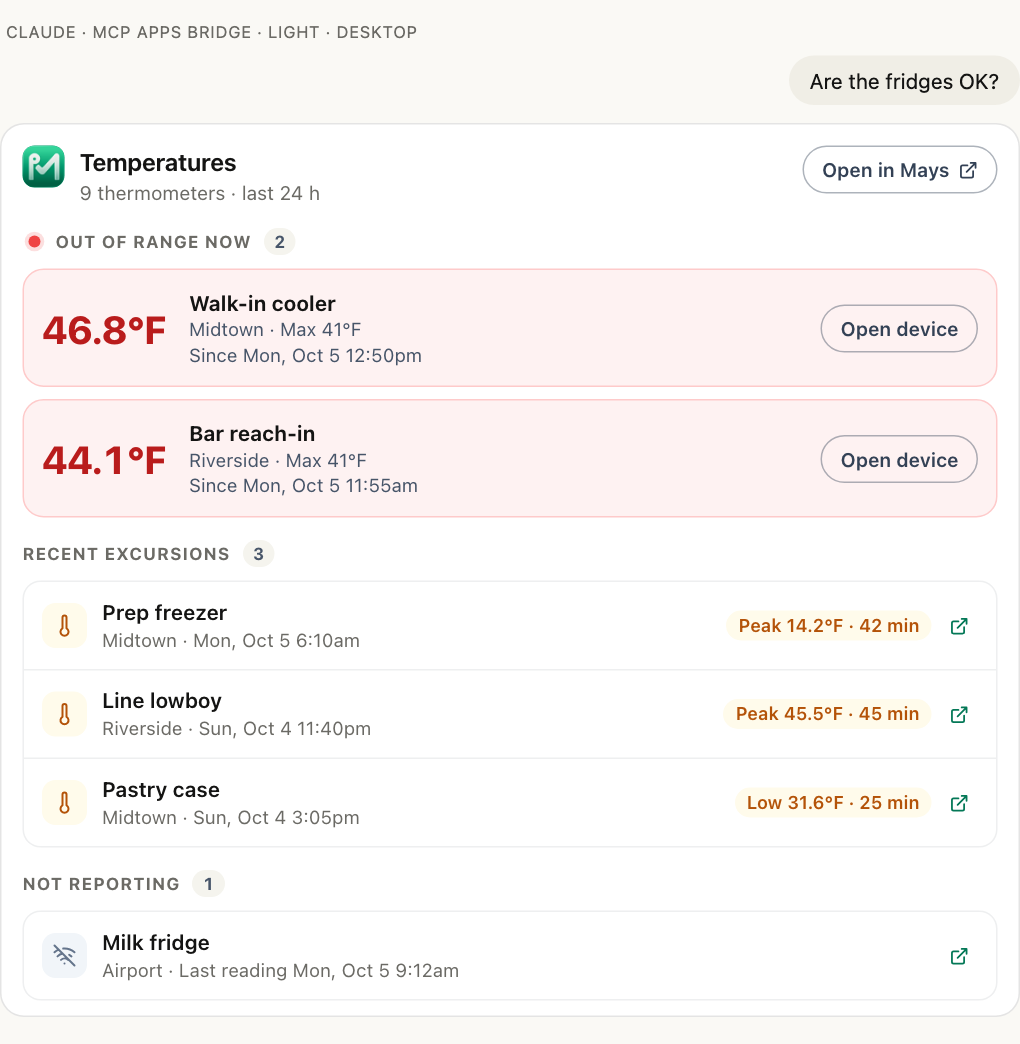
Task: Select the Peak 45.5°F 45 min badge
Action: [827, 714]
